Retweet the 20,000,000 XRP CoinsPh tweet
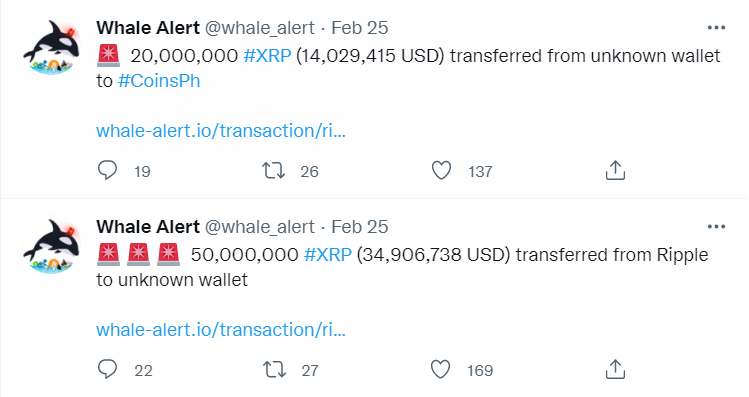Viewport: 749px width, 397px height. coord(273,171)
